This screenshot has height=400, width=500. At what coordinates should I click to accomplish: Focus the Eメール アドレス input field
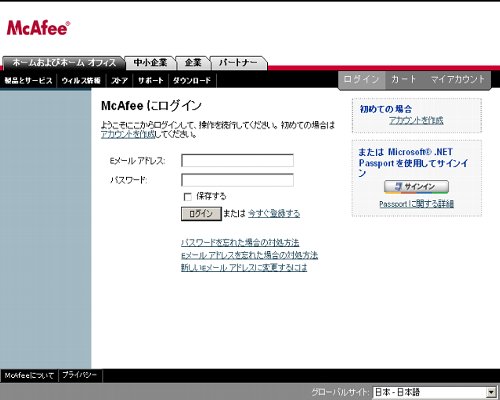click(237, 160)
